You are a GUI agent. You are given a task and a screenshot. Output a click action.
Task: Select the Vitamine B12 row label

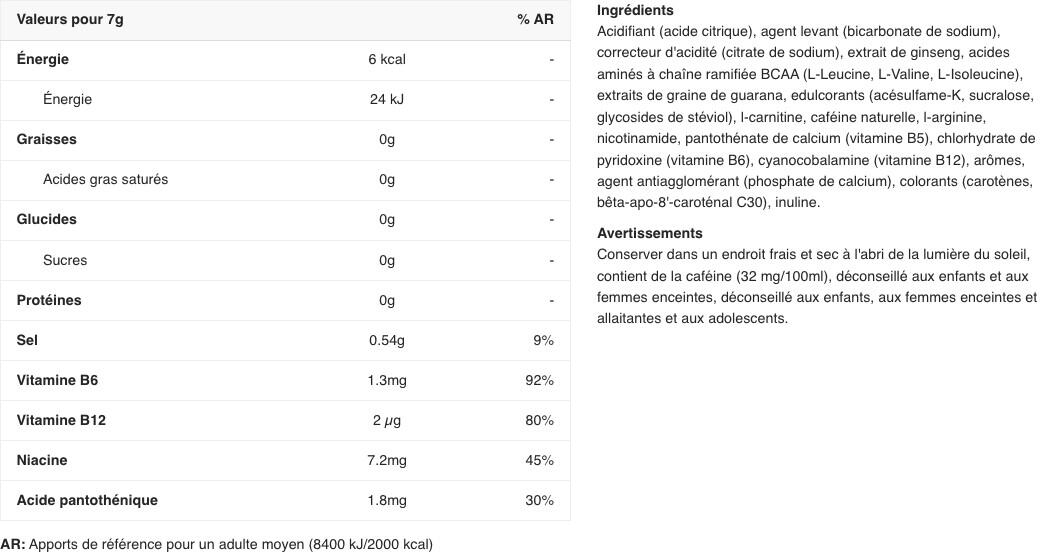pos(61,420)
